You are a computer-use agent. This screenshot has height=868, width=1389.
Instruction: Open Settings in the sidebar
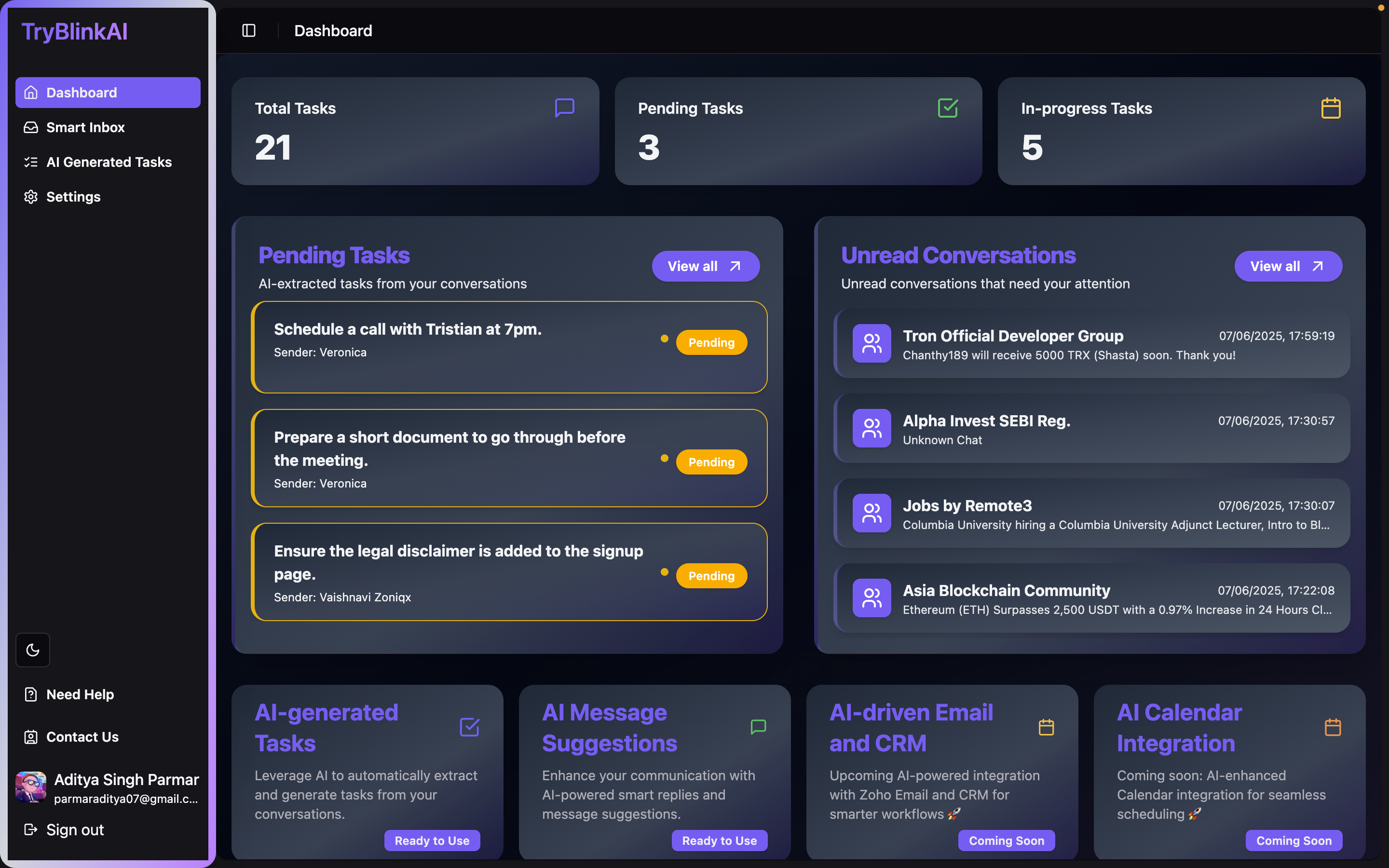[x=73, y=197]
